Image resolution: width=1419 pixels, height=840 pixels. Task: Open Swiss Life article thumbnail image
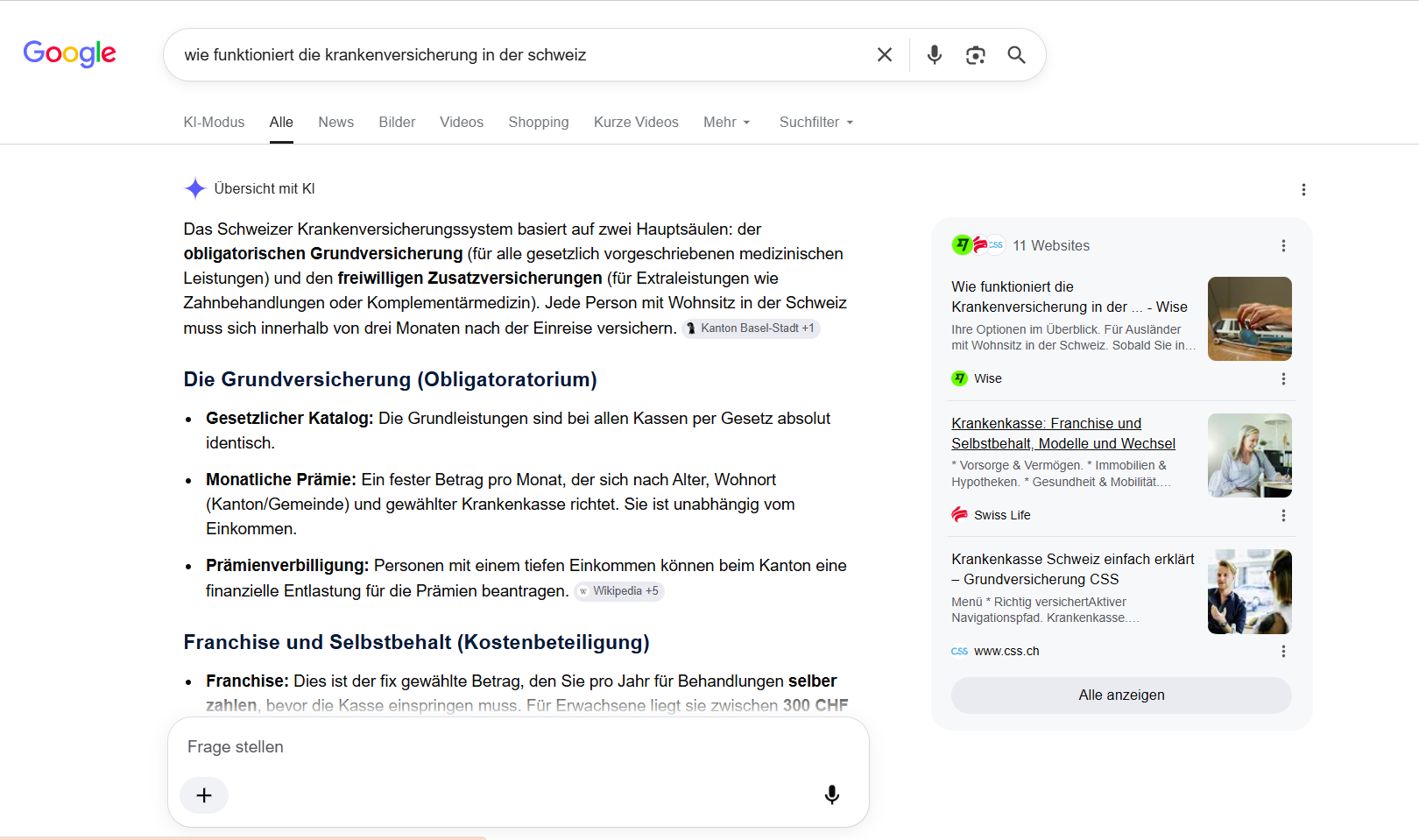[x=1249, y=455]
